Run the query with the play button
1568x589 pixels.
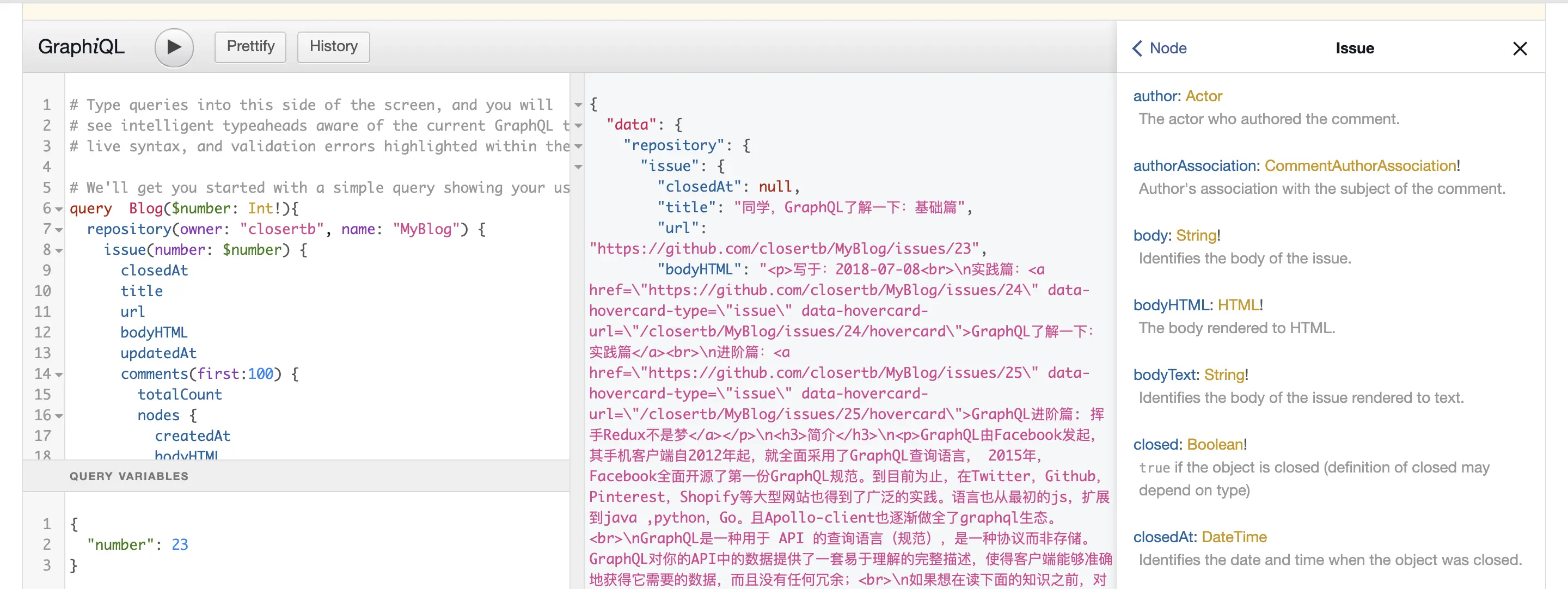[x=174, y=47]
